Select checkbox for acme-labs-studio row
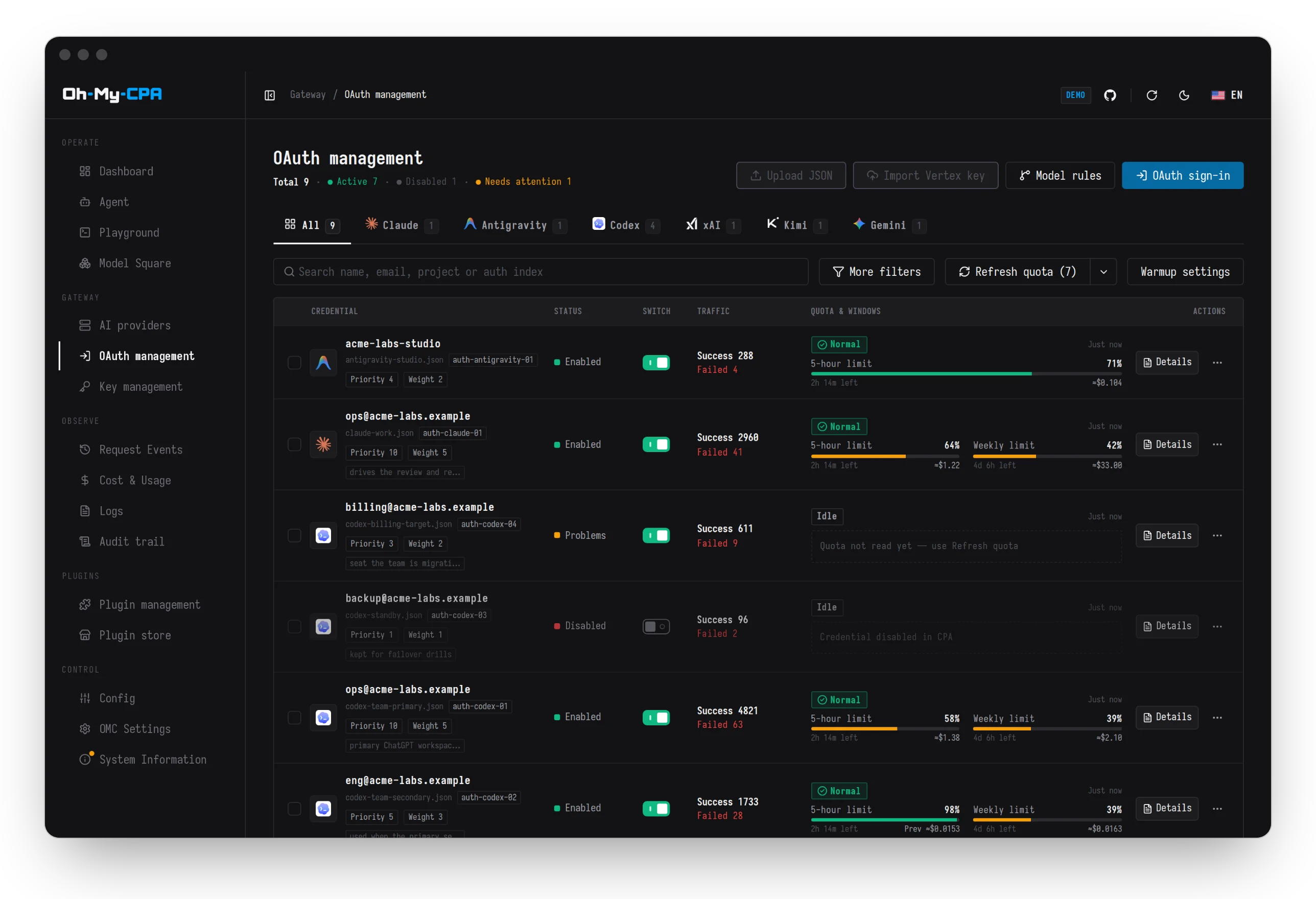1316x899 pixels. tap(294, 362)
